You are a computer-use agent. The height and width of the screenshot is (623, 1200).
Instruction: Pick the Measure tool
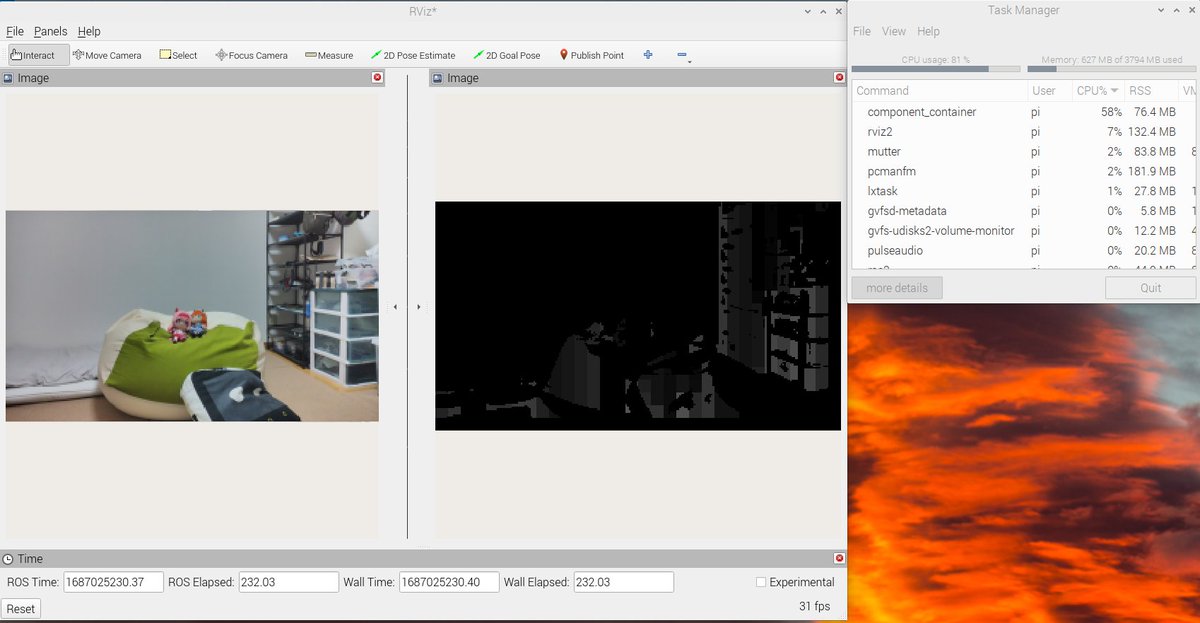click(329, 55)
